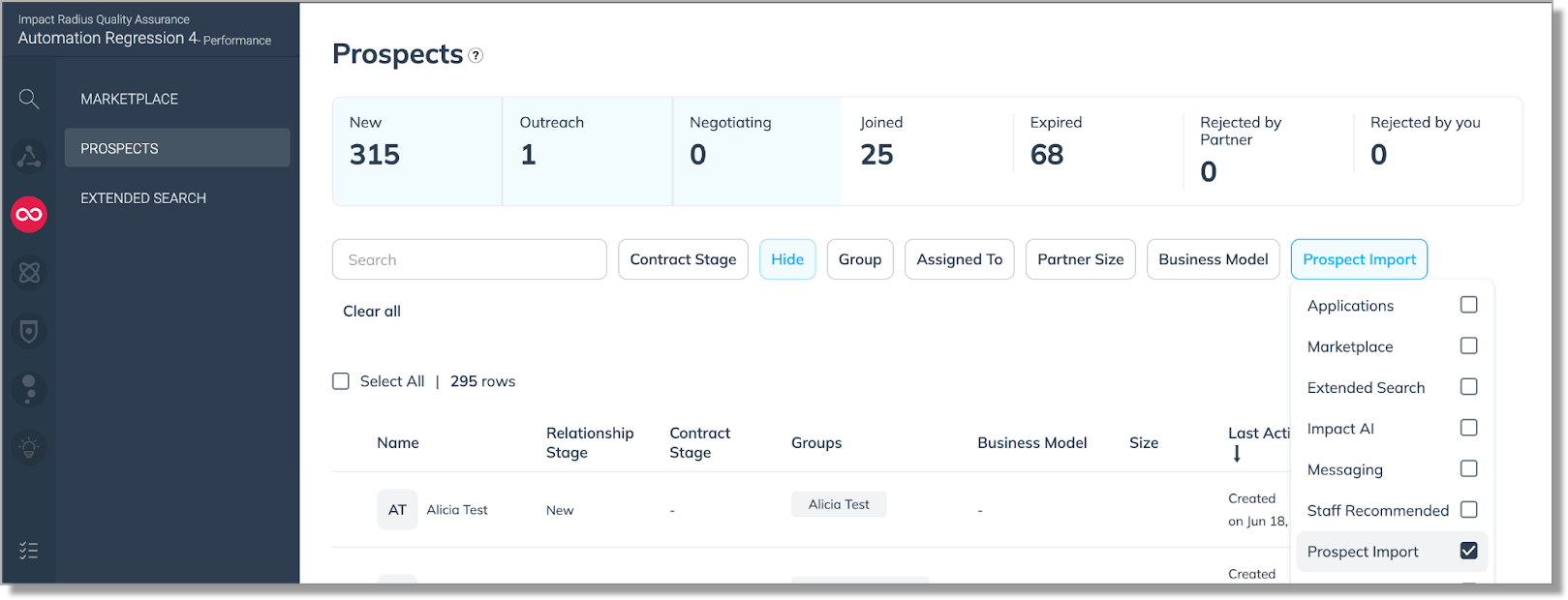Open the Contract Stage filter dropdown
Viewport: 1568px width, 600px height.
pyautogui.click(x=683, y=259)
